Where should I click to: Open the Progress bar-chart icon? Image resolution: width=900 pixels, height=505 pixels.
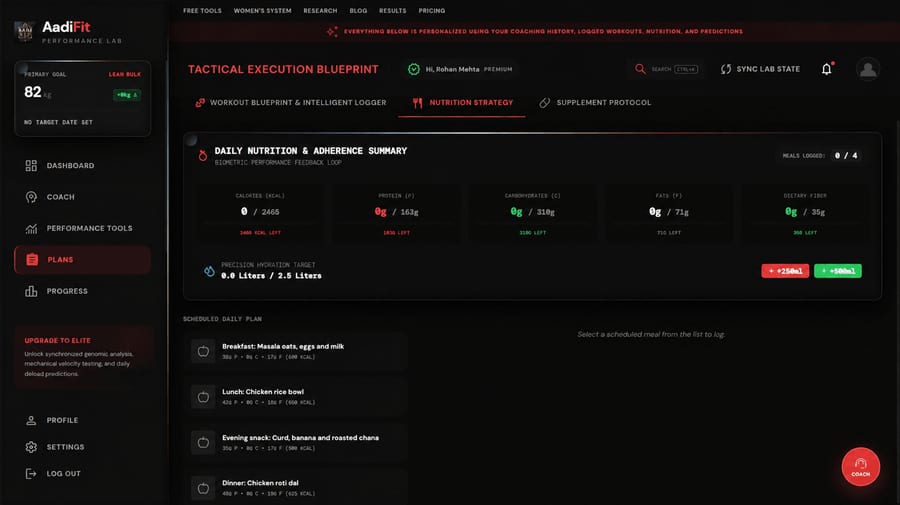click(x=31, y=291)
